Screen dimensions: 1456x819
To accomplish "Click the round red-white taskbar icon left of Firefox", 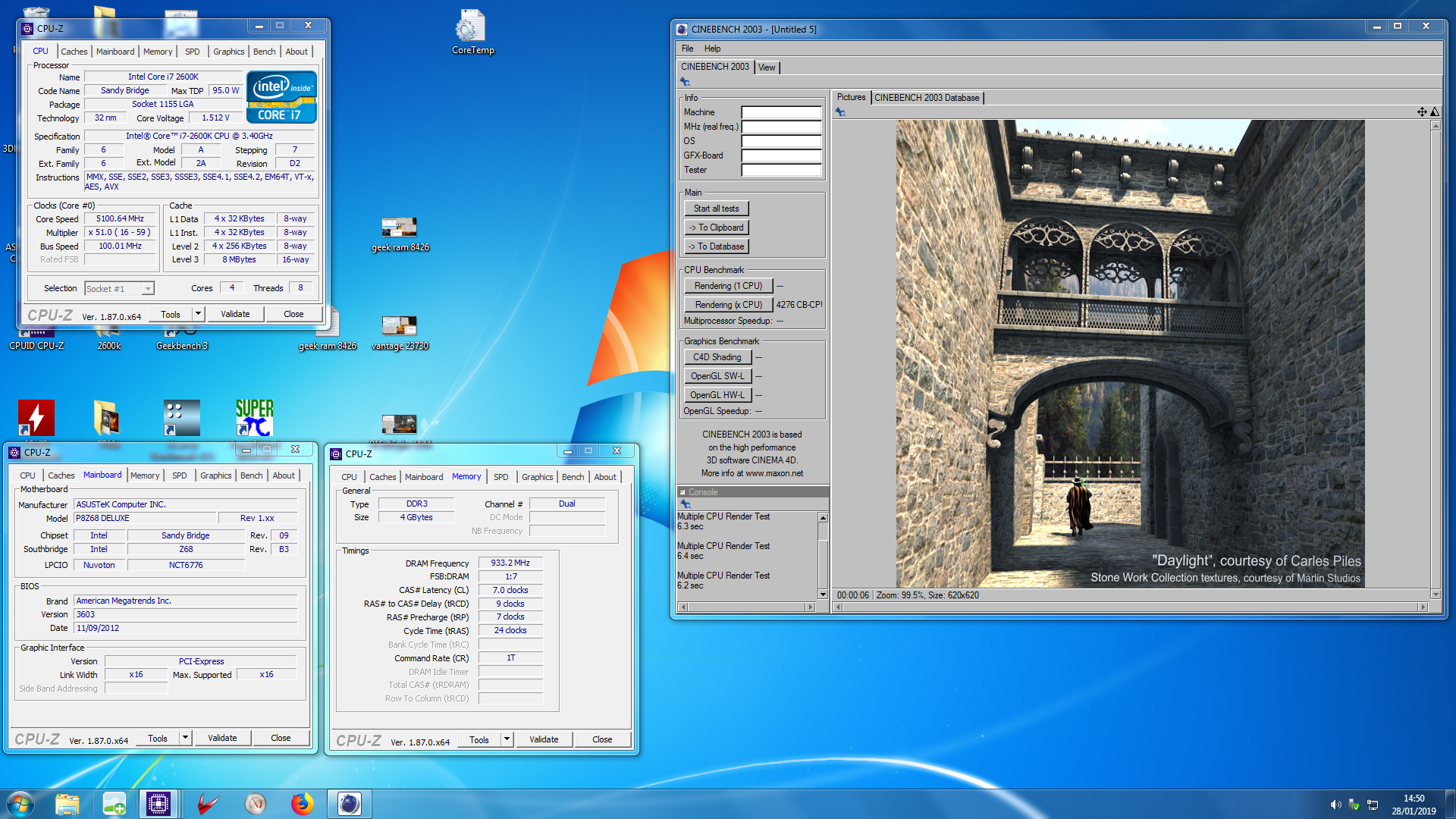I will tap(256, 804).
